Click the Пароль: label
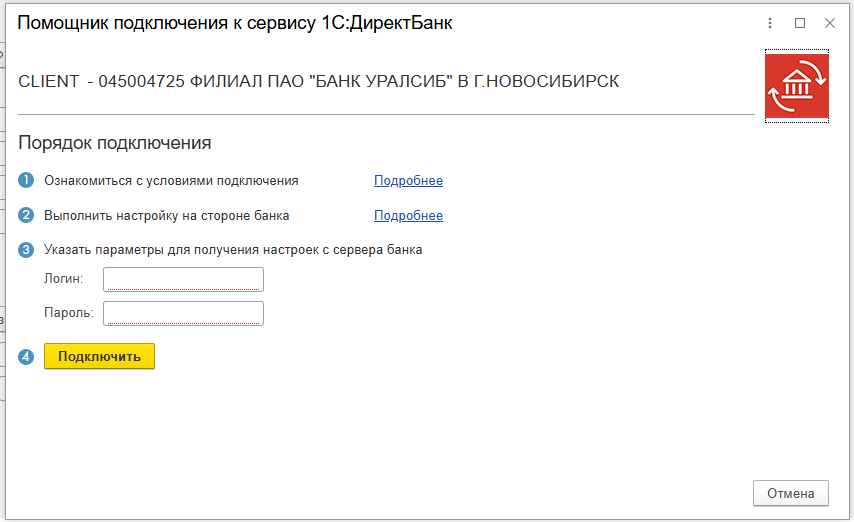The height and width of the screenshot is (522, 854). coord(69,312)
